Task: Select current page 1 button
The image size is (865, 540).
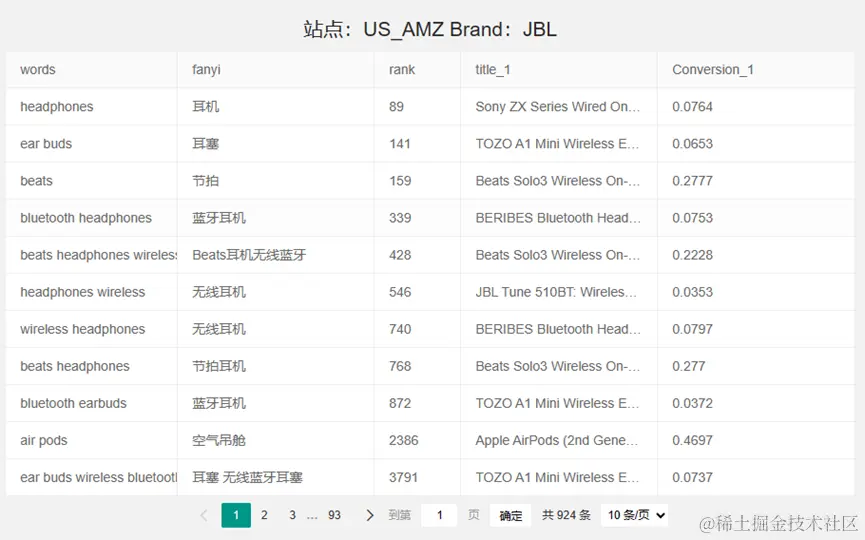Action: click(236, 516)
